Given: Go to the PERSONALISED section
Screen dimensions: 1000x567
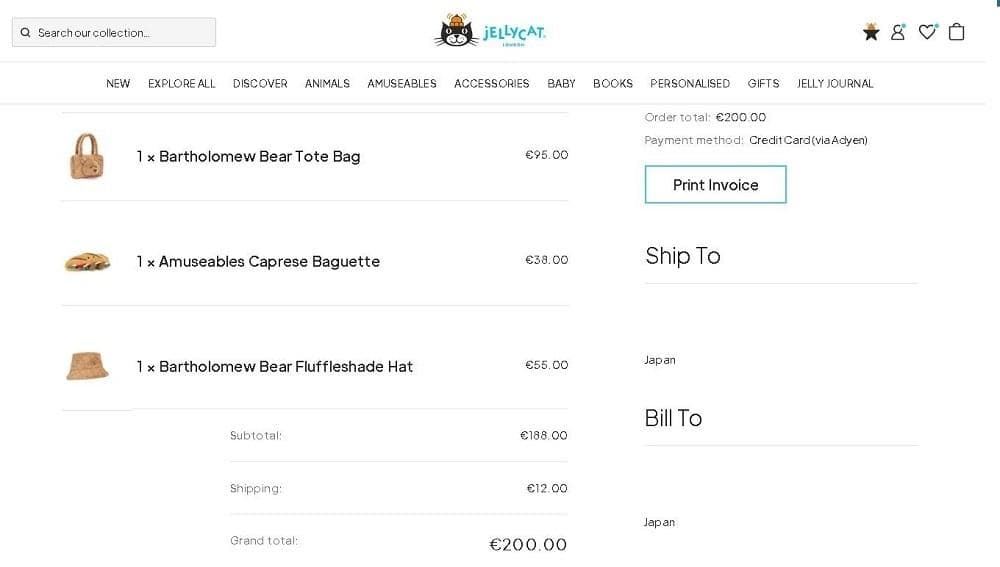Looking at the screenshot, I should click(690, 84).
